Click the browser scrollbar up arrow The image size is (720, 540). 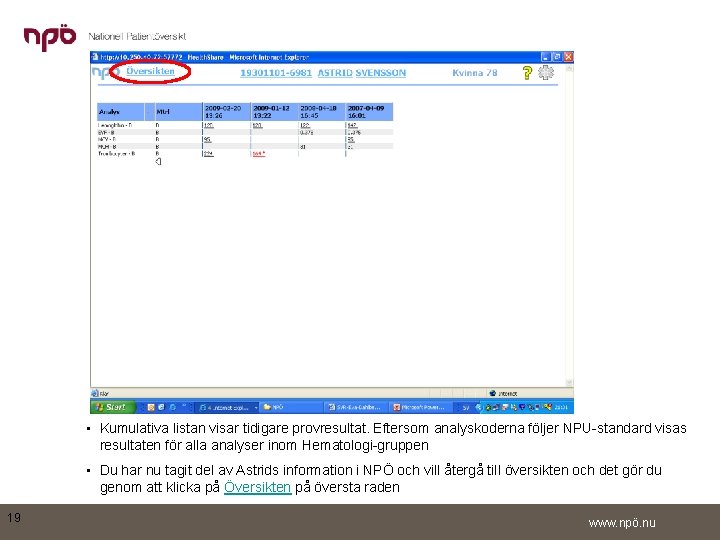(569, 68)
